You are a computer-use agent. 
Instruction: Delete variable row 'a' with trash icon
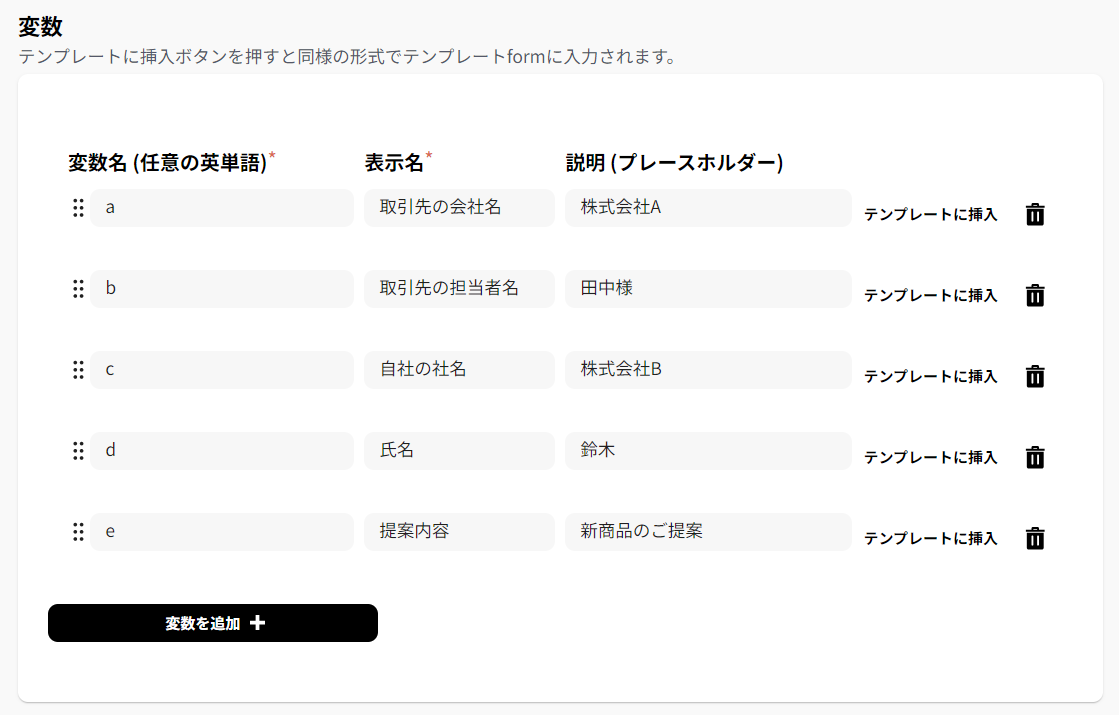pos(1035,214)
